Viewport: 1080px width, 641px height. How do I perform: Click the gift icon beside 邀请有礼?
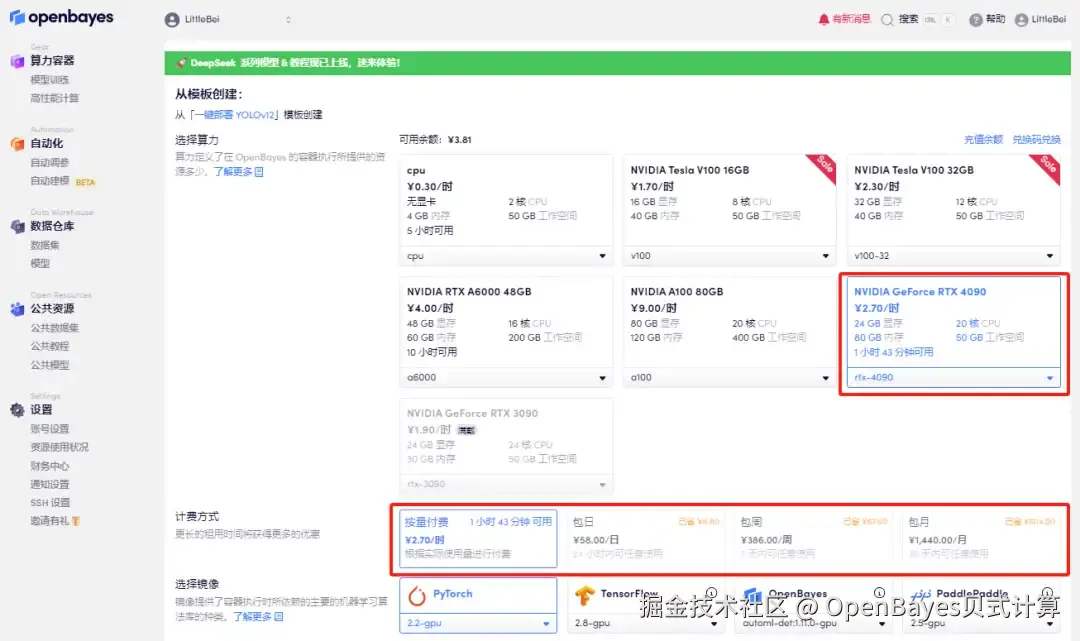pos(76,521)
